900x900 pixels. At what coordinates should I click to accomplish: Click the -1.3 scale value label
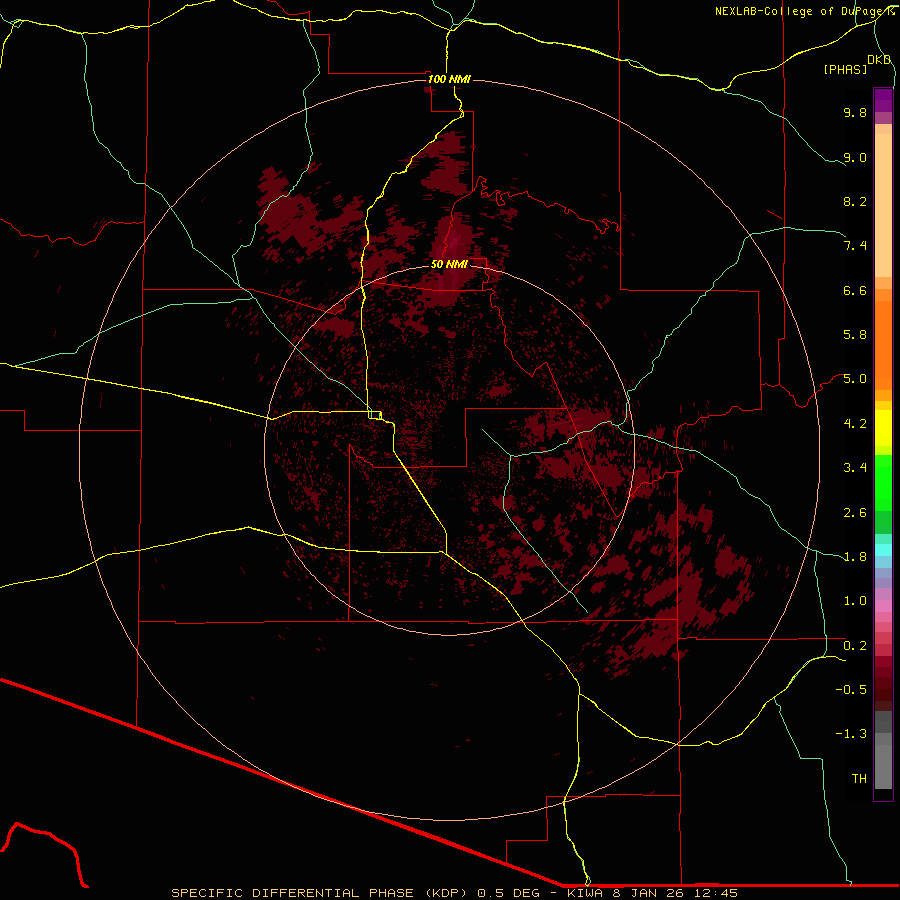(x=851, y=734)
